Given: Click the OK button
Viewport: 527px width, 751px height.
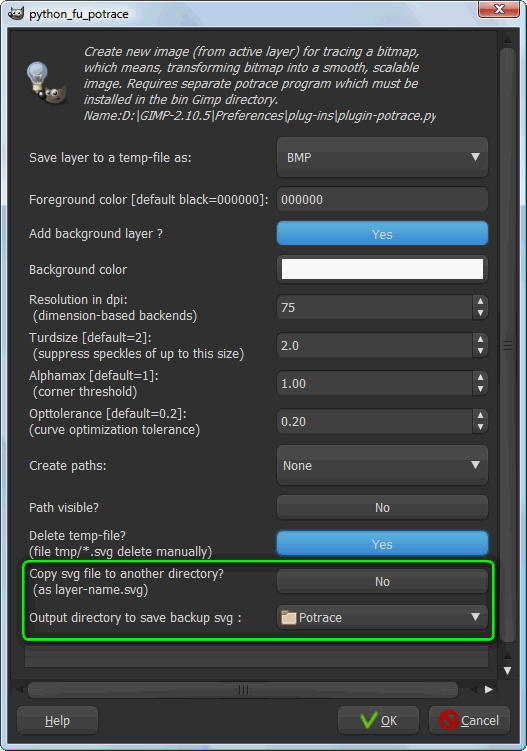Looking at the screenshot, I should (x=378, y=720).
